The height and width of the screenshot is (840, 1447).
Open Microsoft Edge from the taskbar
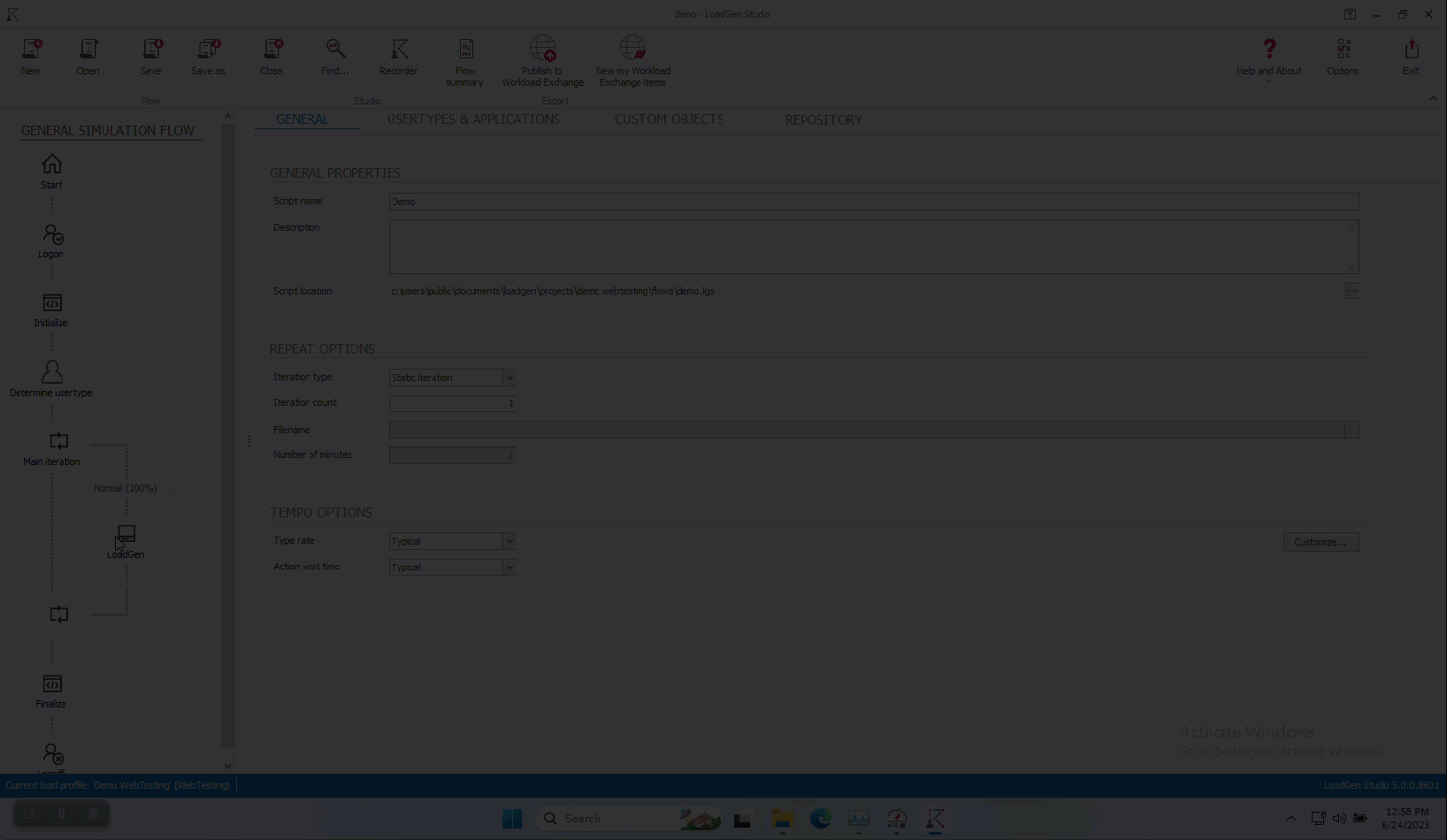pos(821,819)
